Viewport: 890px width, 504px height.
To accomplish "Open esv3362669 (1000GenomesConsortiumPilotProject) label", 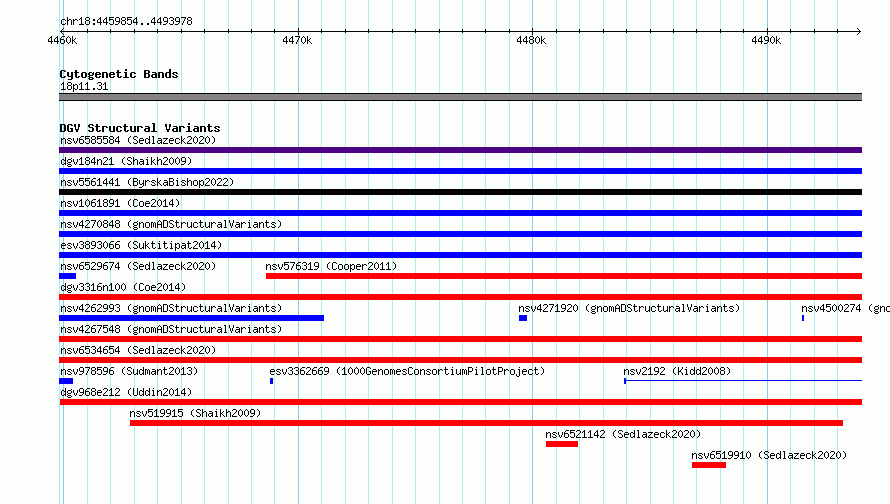I will point(407,371).
